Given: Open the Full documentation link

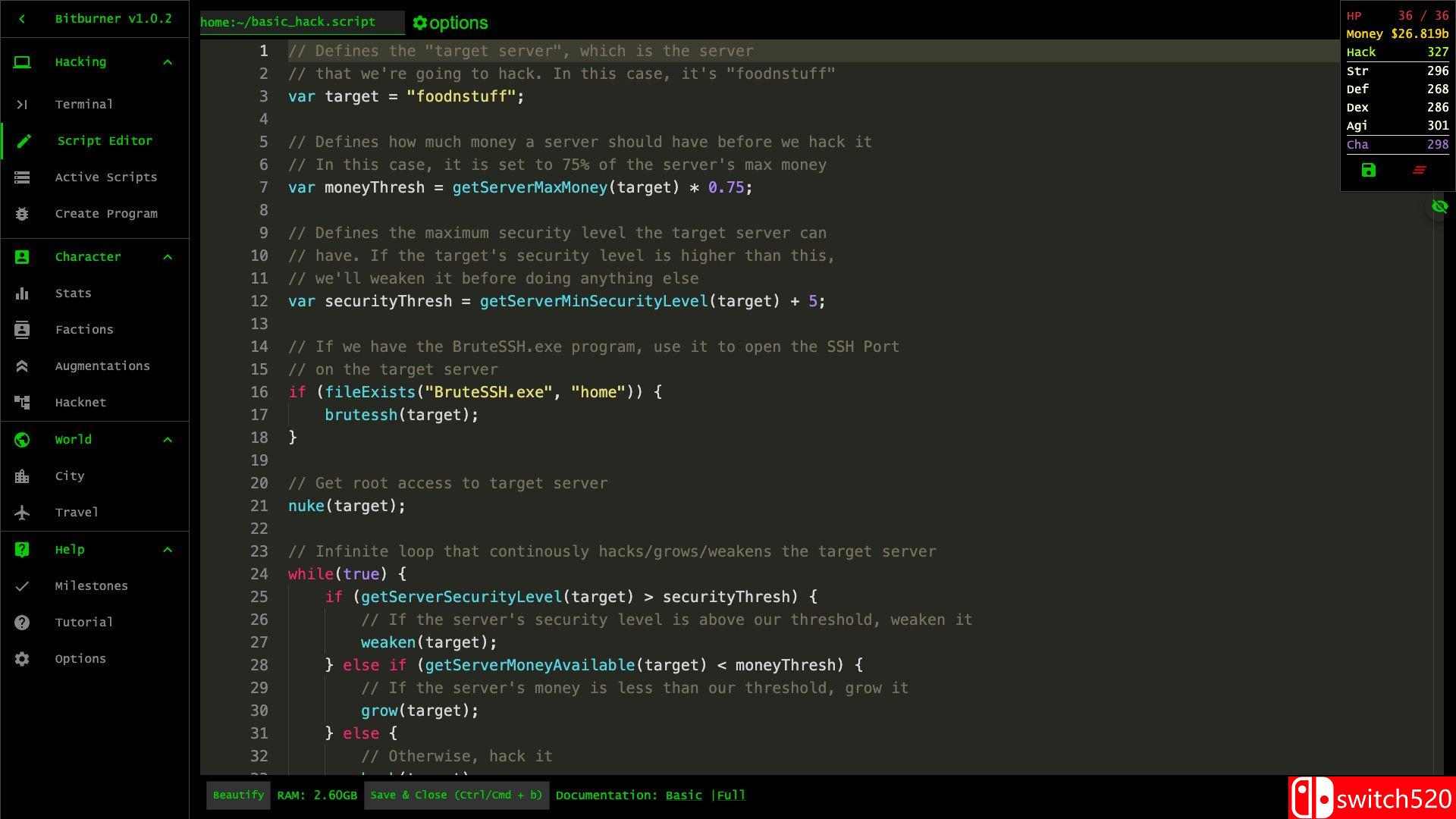Looking at the screenshot, I should pyautogui.click(x=731, y=795).
